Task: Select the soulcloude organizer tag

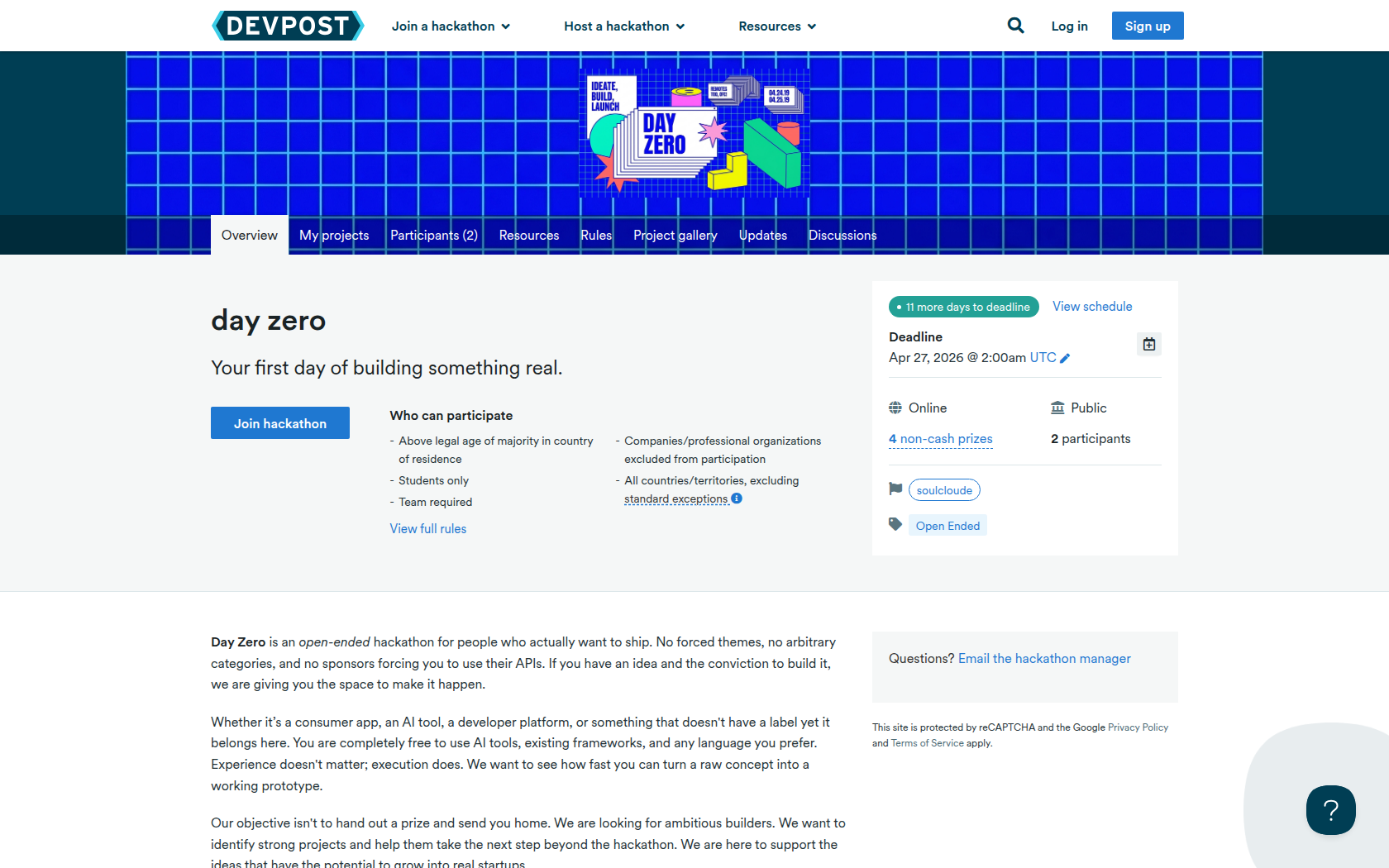Action: coord(944,490)
